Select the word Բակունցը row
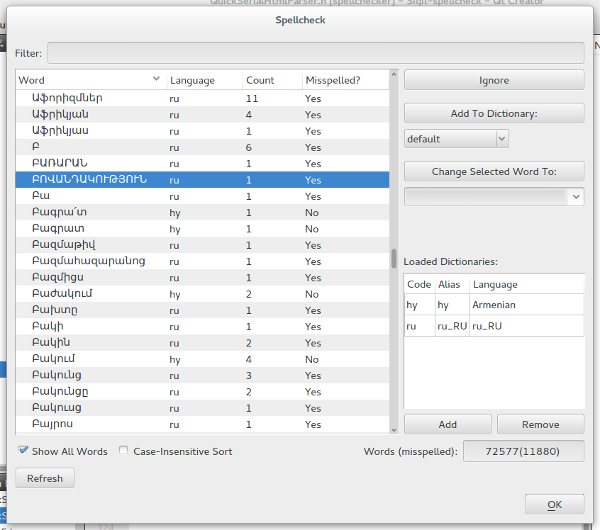Screen dimensions: 600x530 pyautogui.click(x=202, y=392)
